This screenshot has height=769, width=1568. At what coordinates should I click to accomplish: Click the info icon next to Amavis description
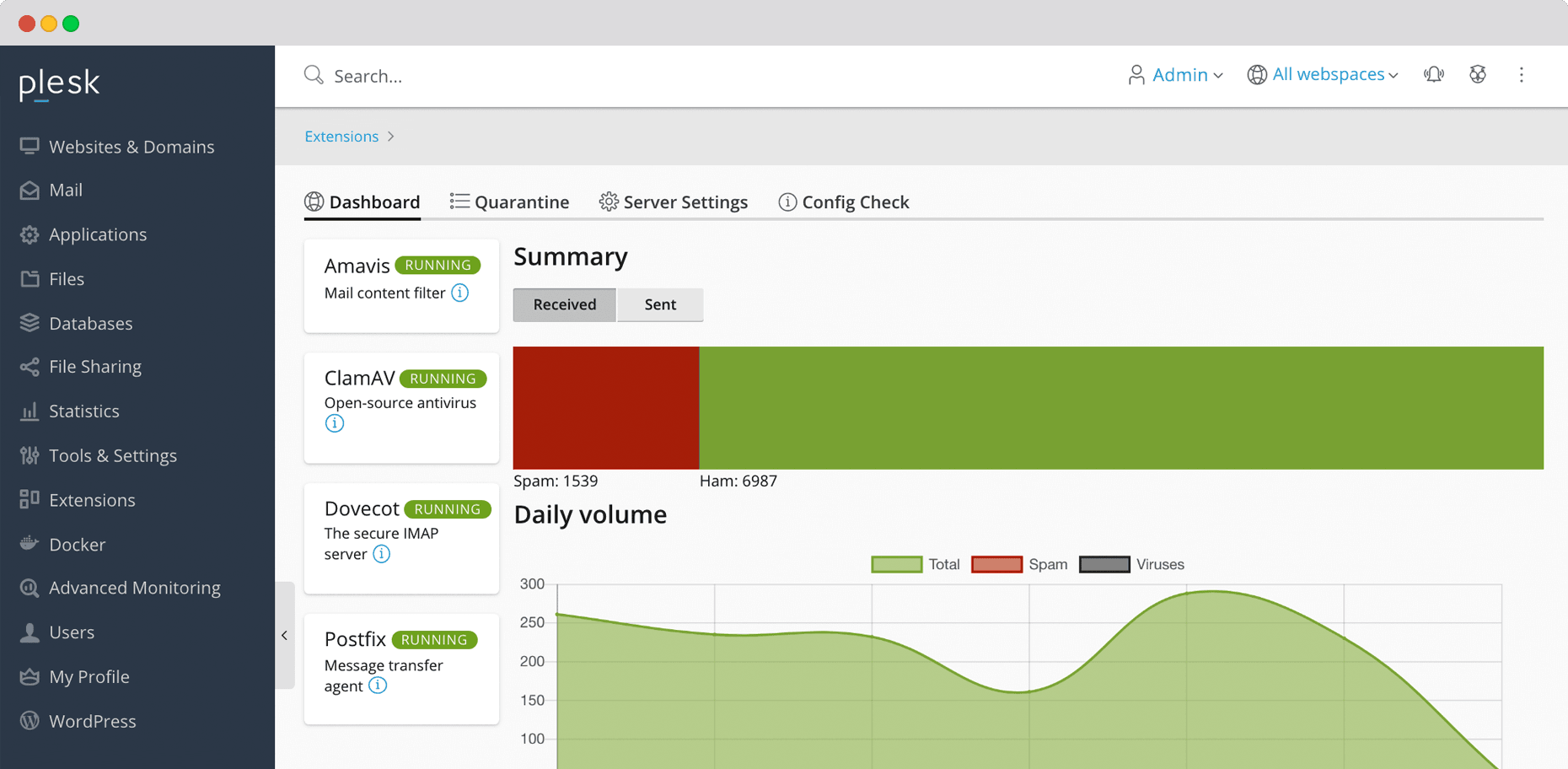point(459,293)
